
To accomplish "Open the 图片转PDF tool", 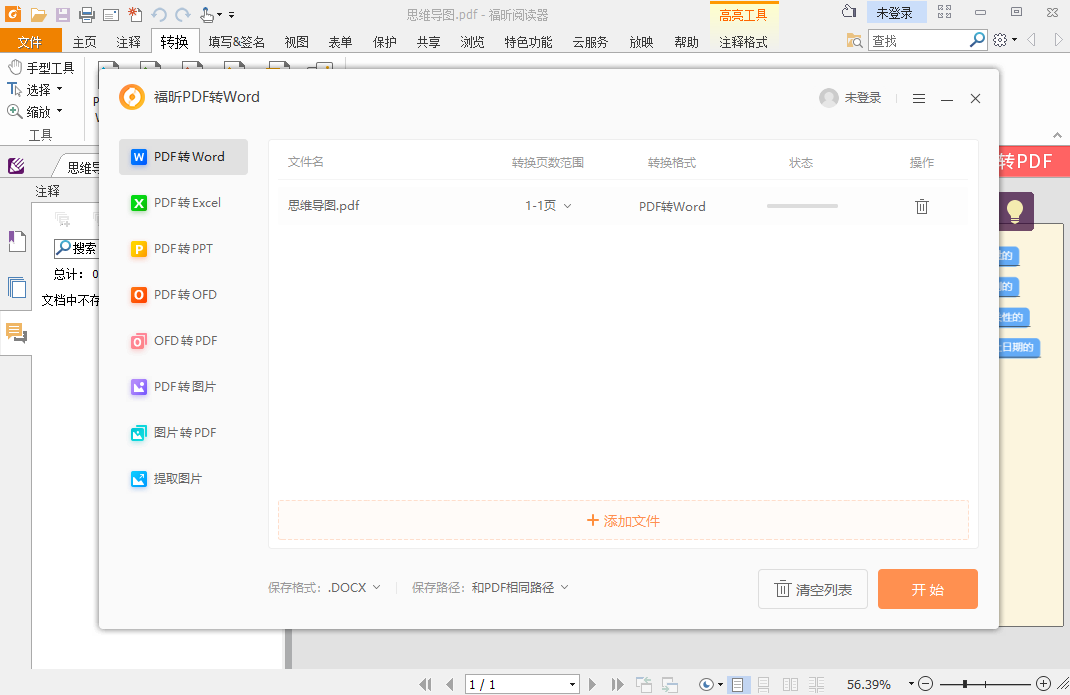I will tap(183, 432).
